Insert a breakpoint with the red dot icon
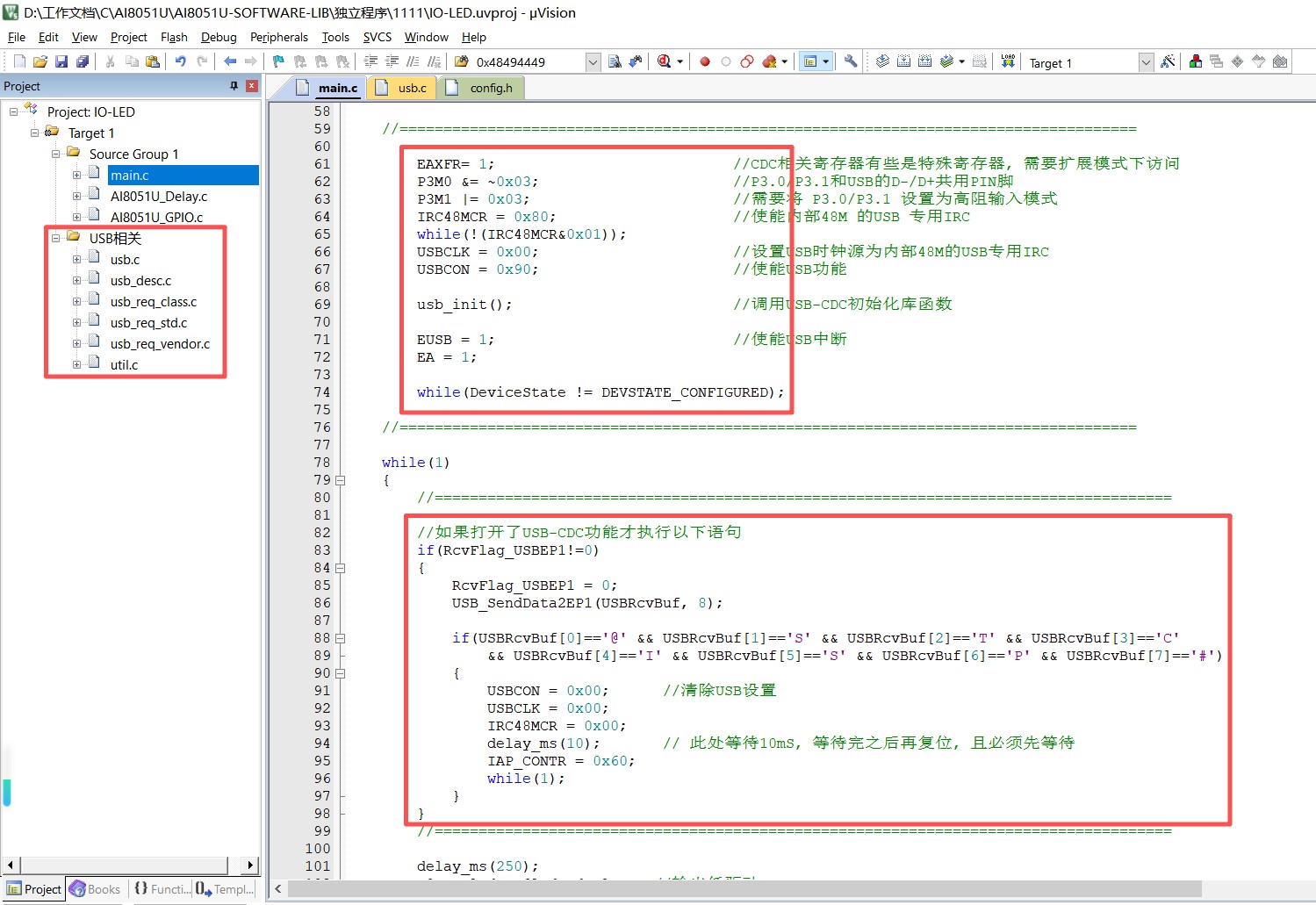The height and width of the screenshot is (905, 1316). 704,61
